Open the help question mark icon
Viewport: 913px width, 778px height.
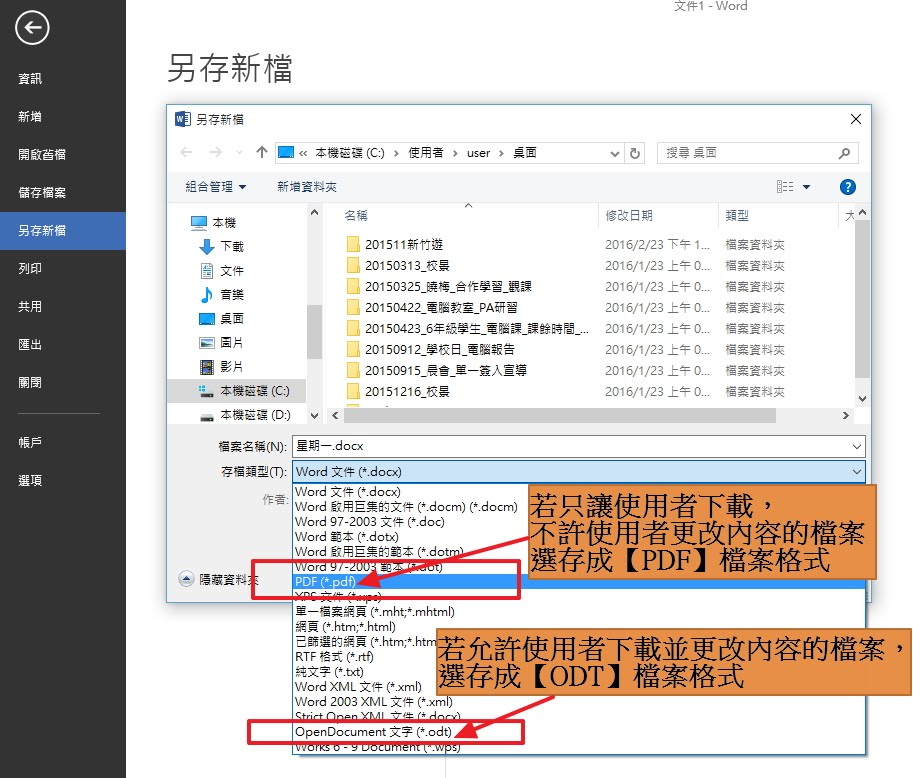848,187
